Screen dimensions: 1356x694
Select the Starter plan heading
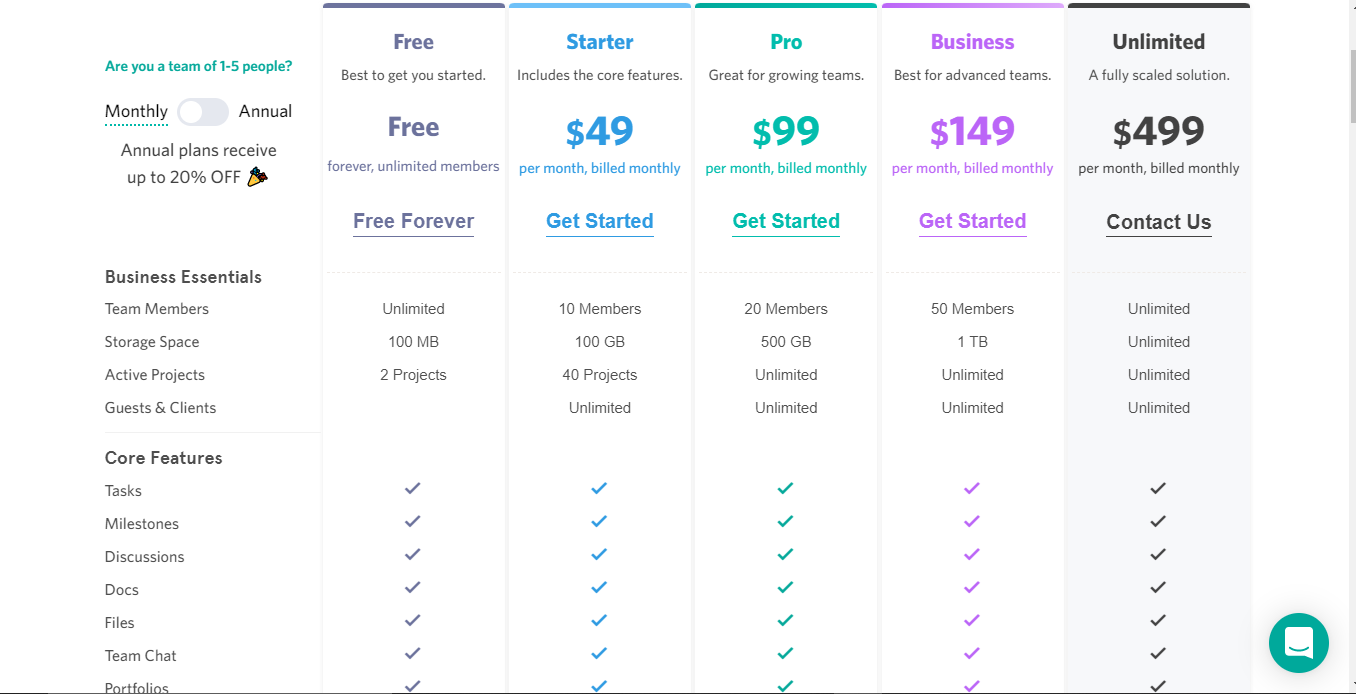(x=599, y=42)
